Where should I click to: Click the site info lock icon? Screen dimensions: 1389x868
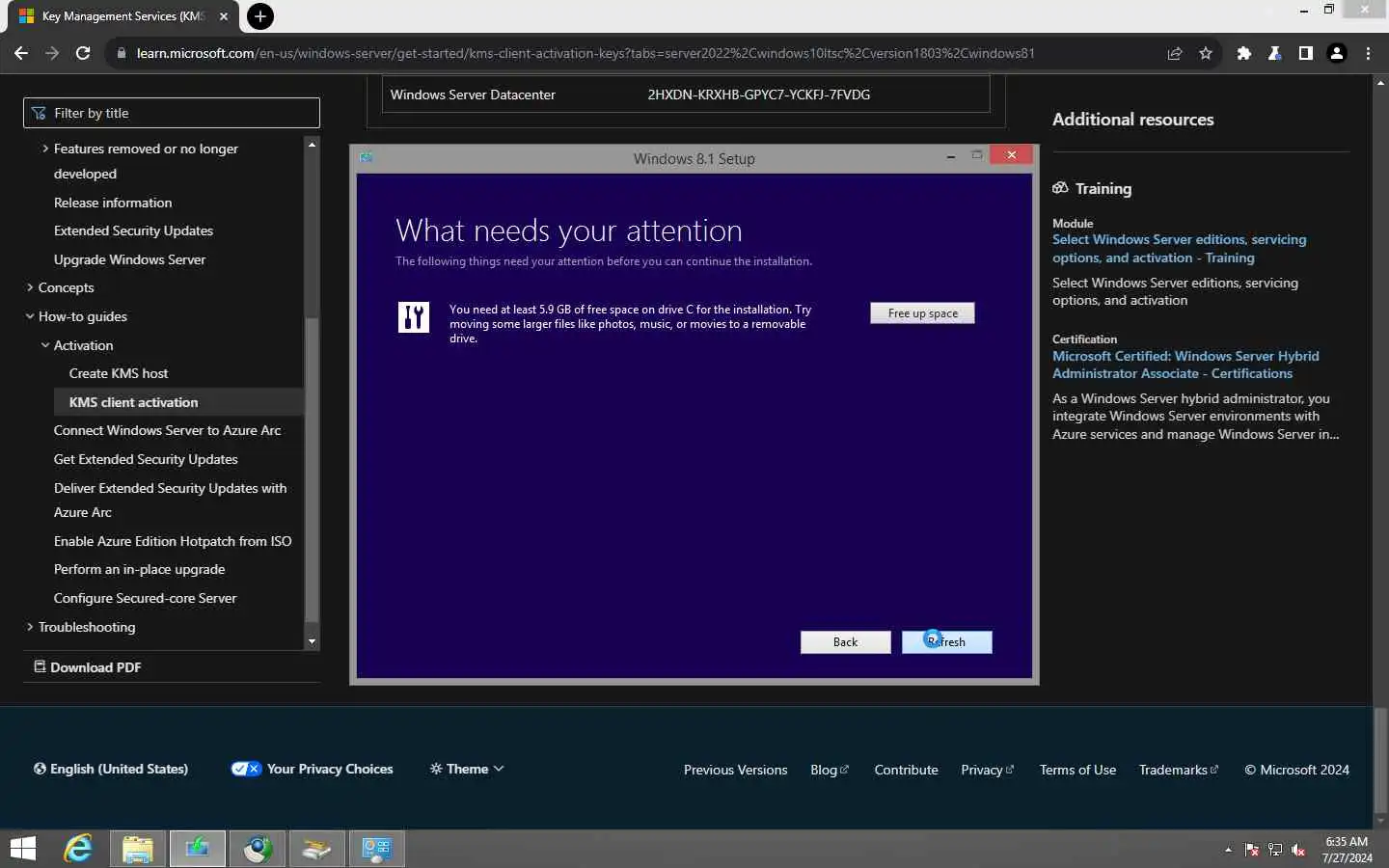click(x=121, y=53)
